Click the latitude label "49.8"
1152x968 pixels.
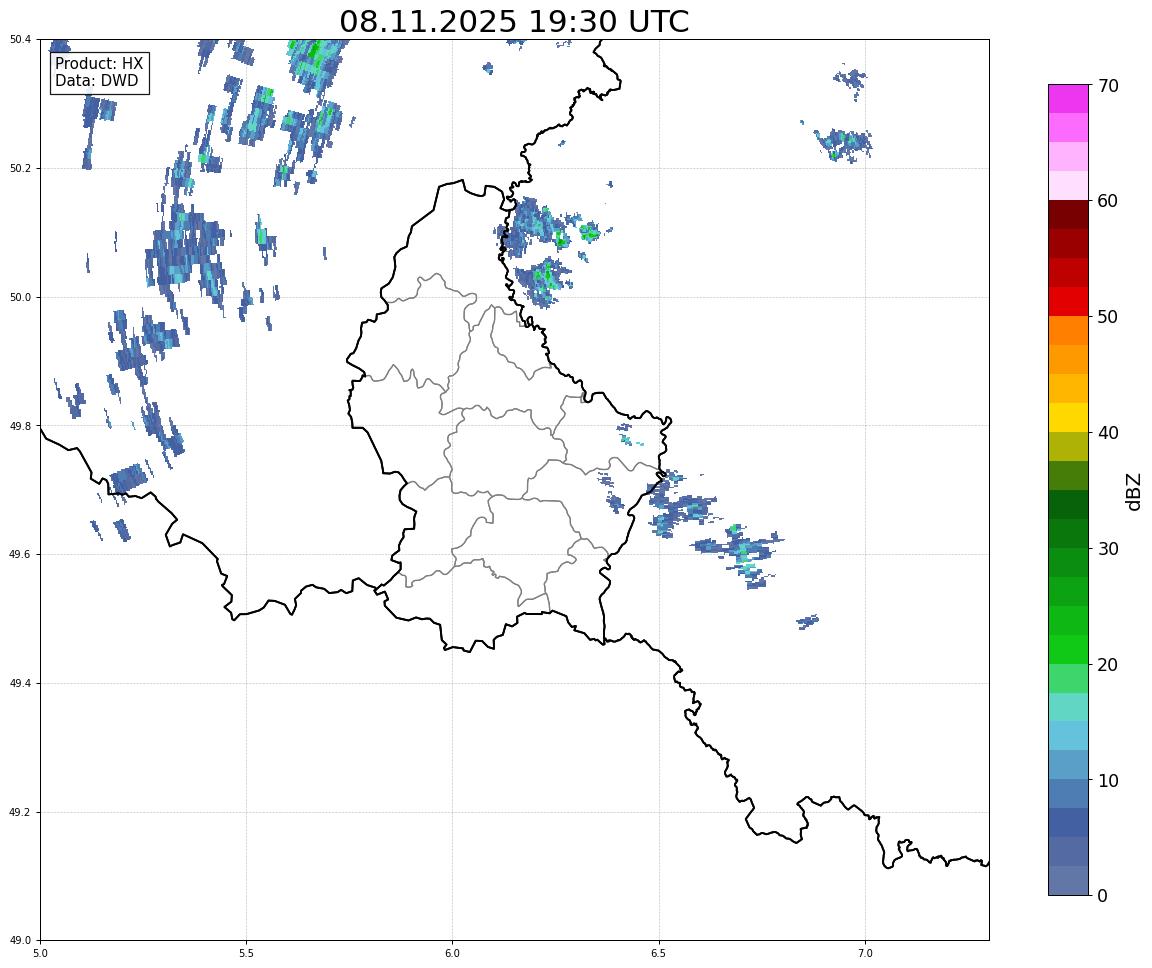click(20, 426)
